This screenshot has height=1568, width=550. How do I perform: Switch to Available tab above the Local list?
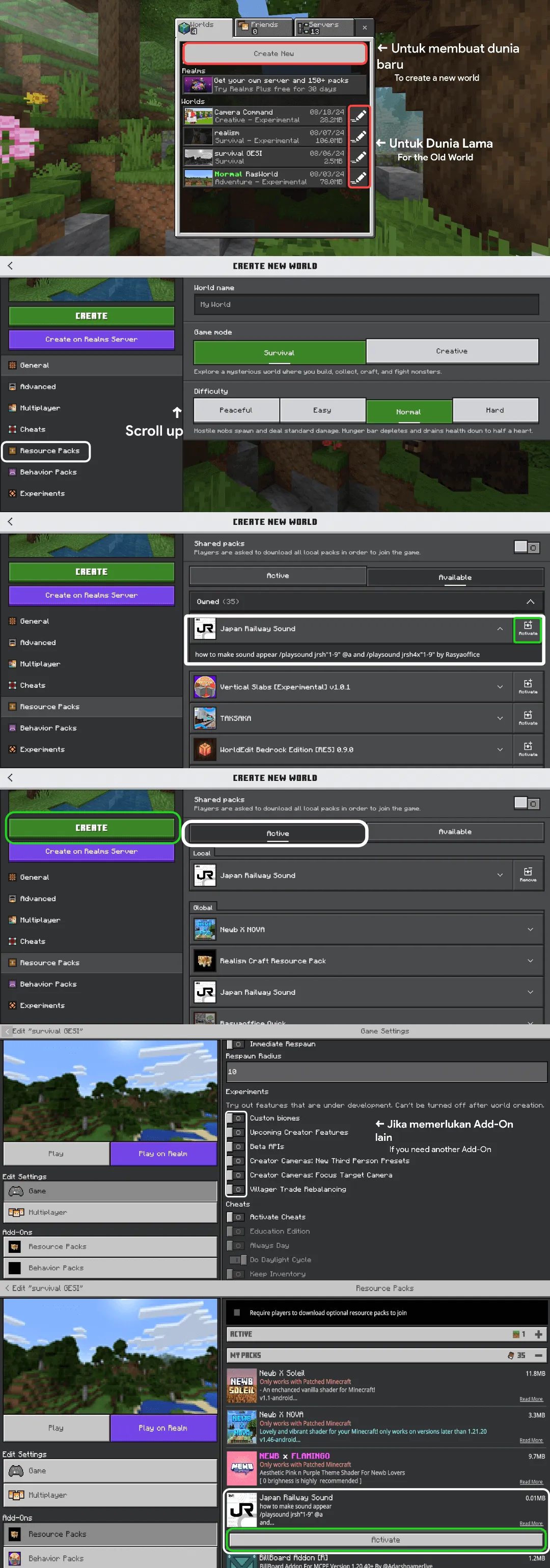coord(455,831)
